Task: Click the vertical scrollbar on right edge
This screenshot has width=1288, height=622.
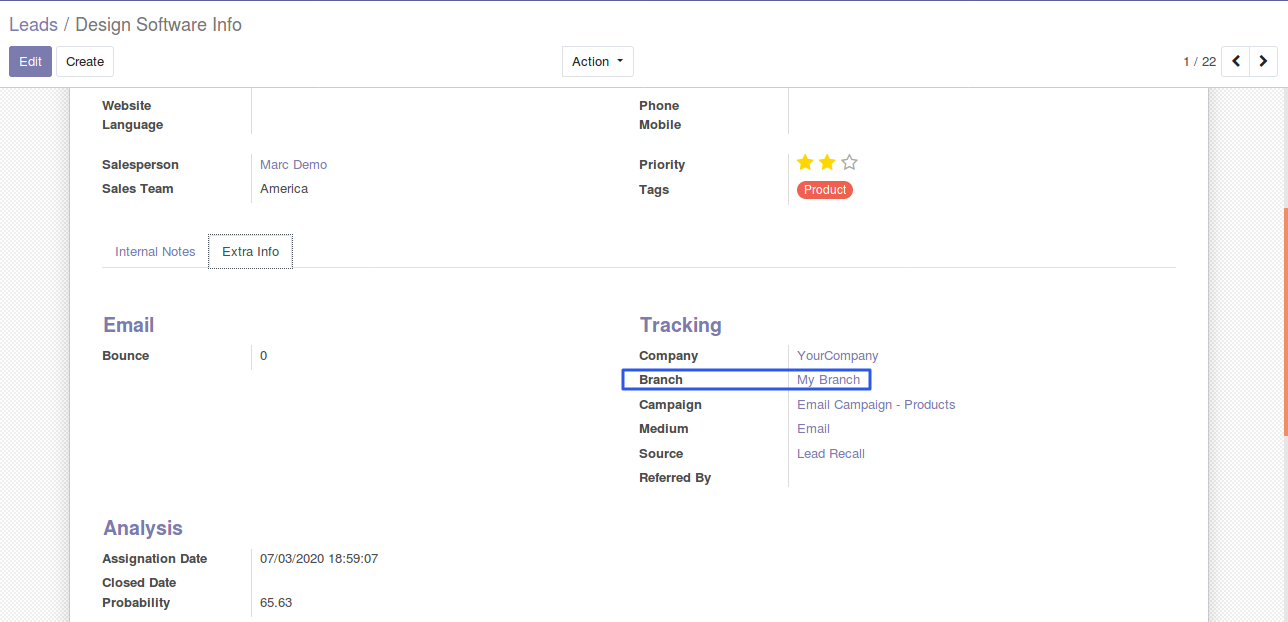Action: coord(1284,320)
